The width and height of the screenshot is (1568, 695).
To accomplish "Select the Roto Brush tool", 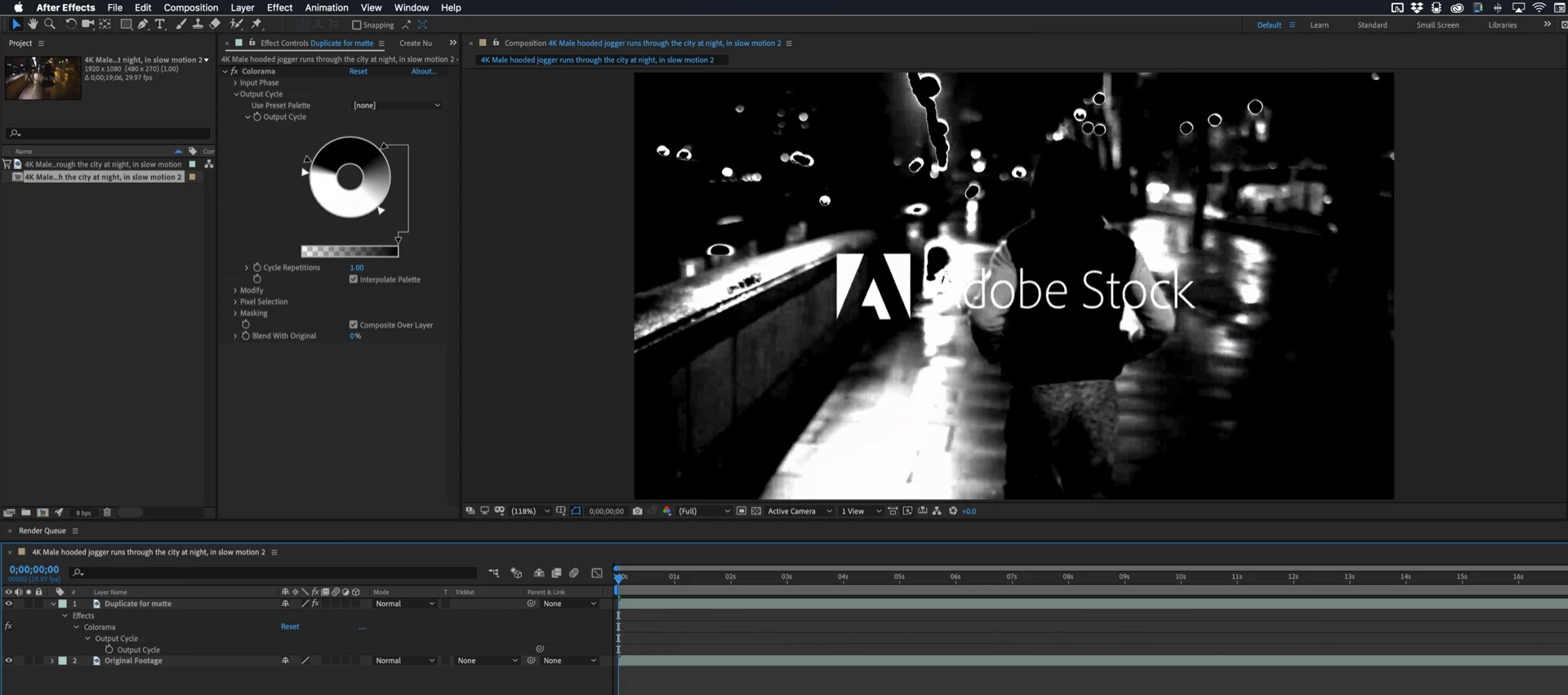I will [x=237, y=25].
